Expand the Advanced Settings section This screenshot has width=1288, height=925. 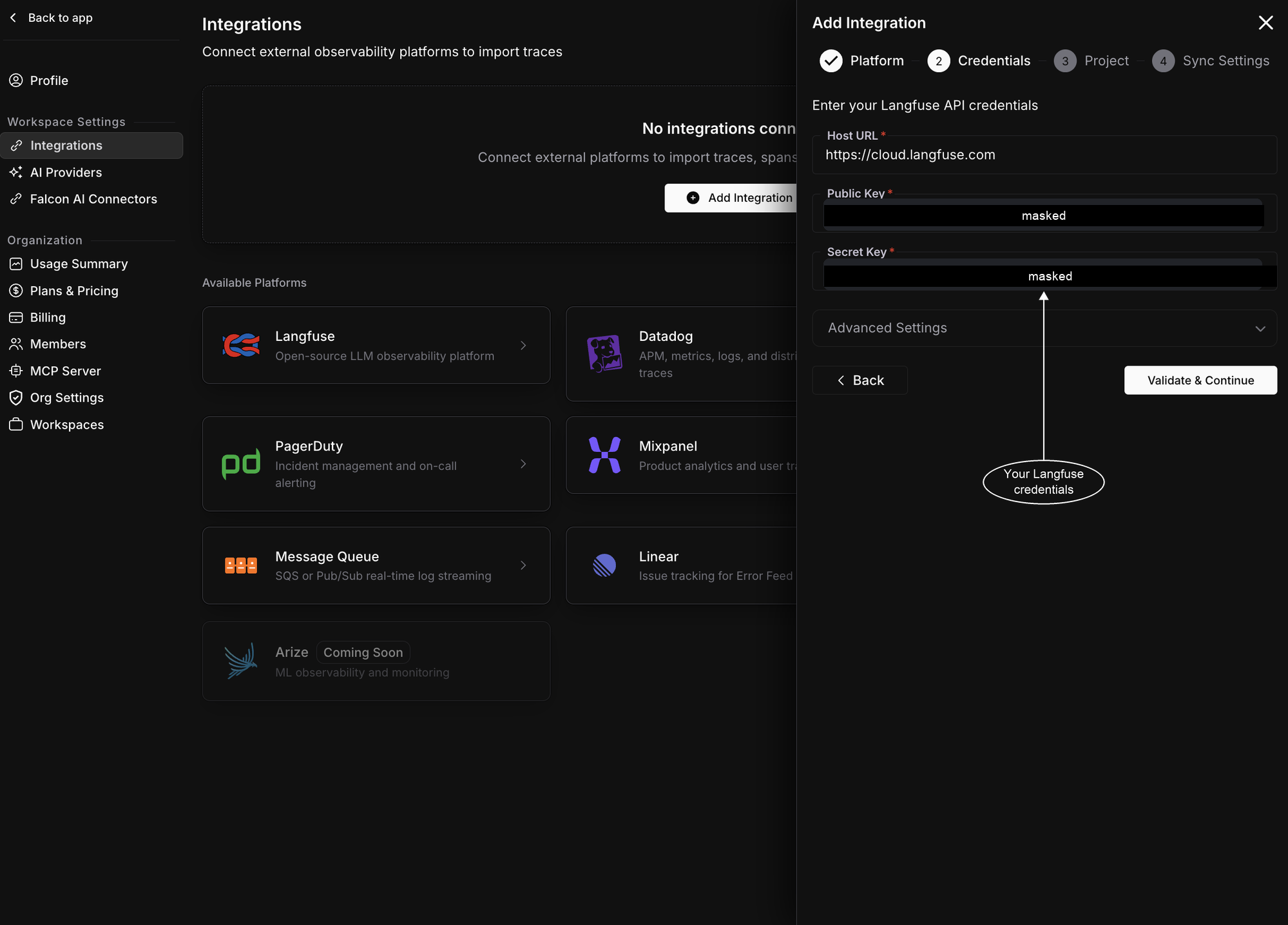coord(1044,328)
